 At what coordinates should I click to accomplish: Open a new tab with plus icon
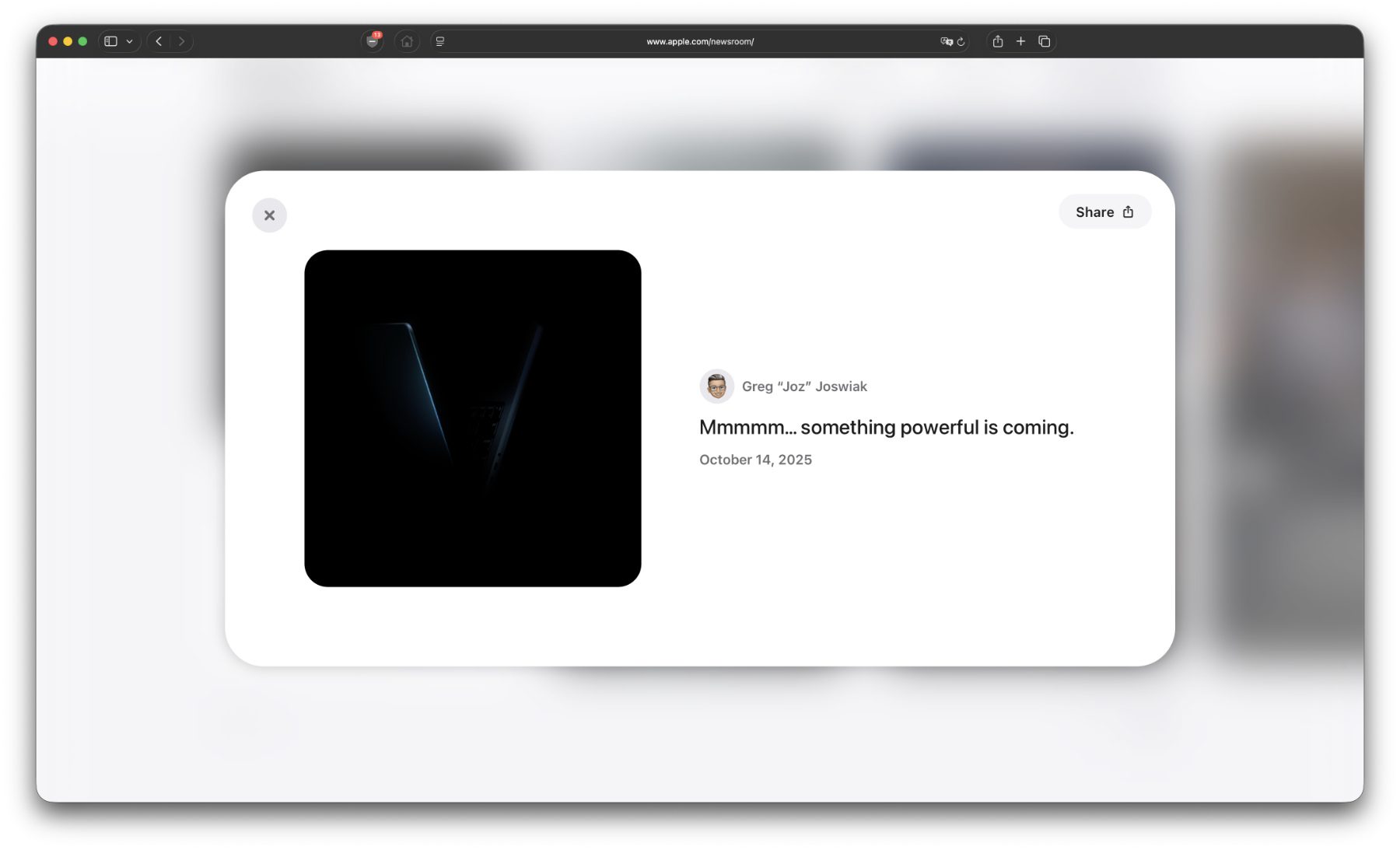pyautogui.click(x=1020, y=41)
